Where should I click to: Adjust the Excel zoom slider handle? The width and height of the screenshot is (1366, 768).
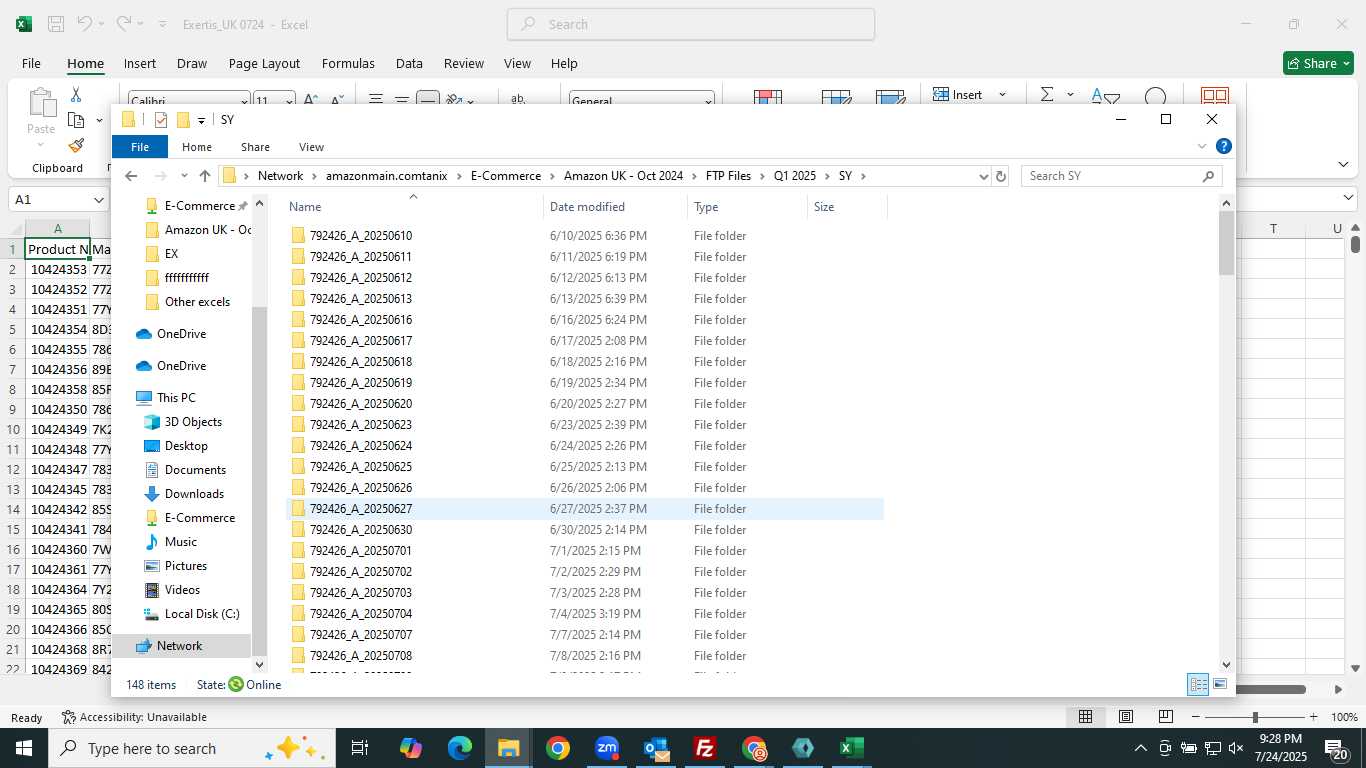(x=1254, y=717)
